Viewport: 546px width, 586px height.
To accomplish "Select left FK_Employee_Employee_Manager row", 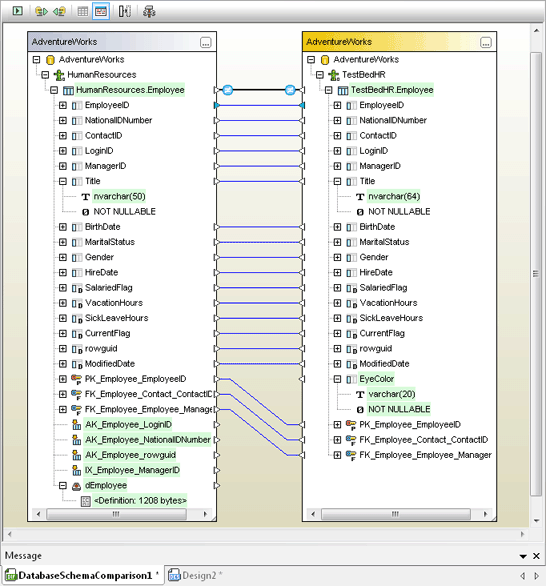I will 148,410.
